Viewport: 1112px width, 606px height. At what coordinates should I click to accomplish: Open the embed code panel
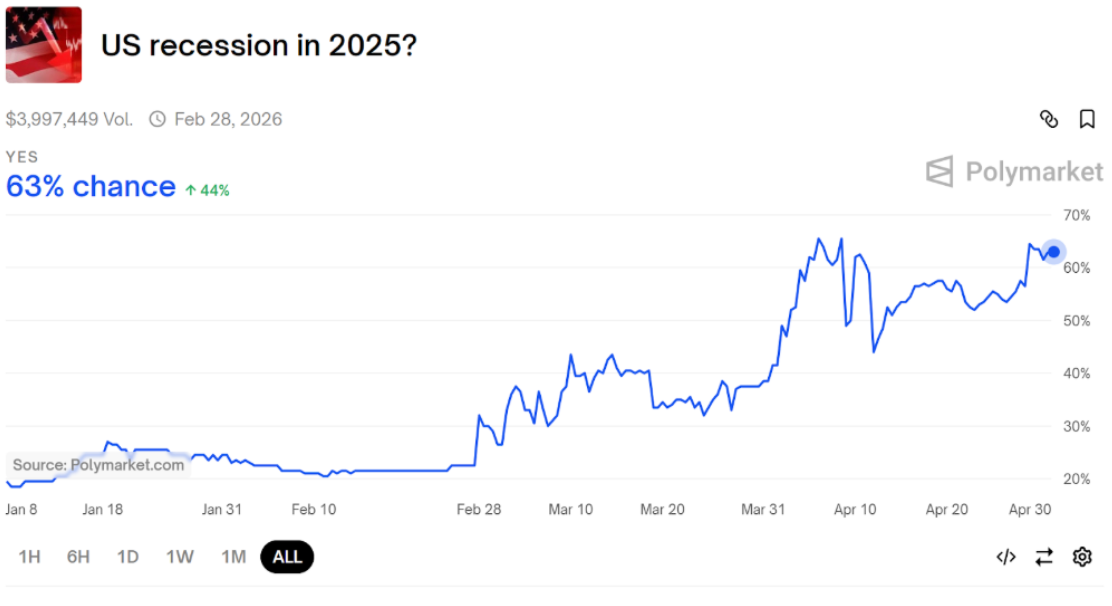[x=1006, y=557]
